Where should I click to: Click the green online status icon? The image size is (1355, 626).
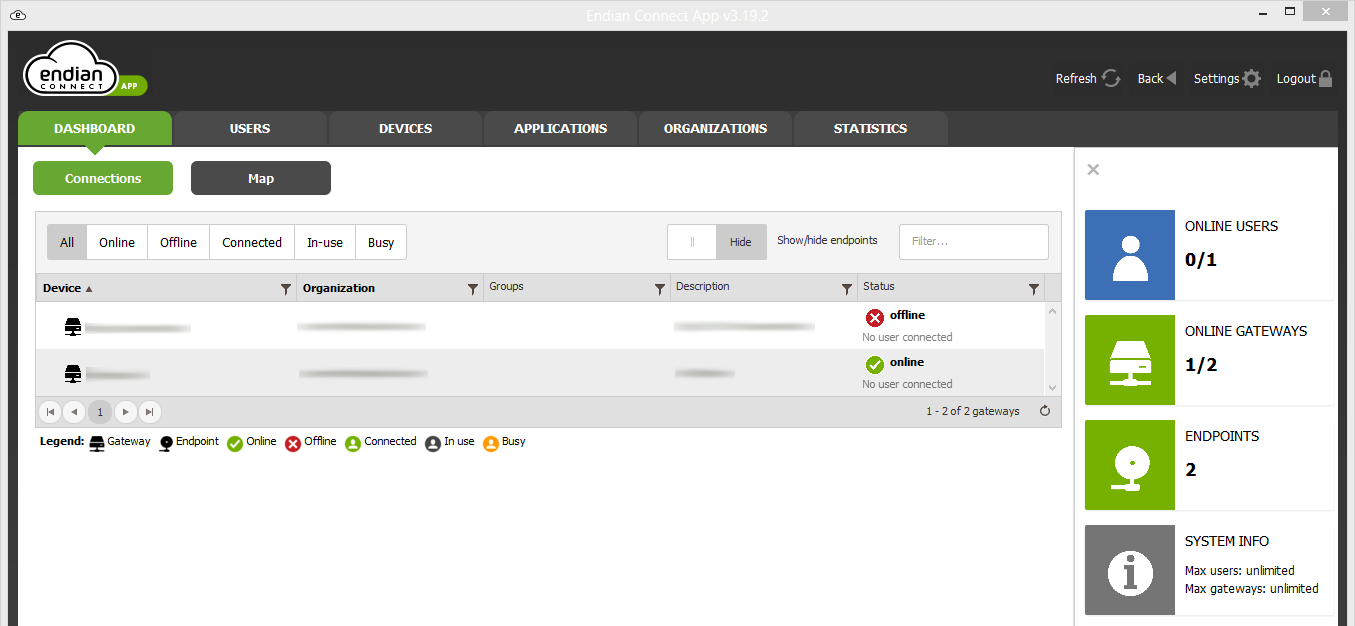(875, 365)
